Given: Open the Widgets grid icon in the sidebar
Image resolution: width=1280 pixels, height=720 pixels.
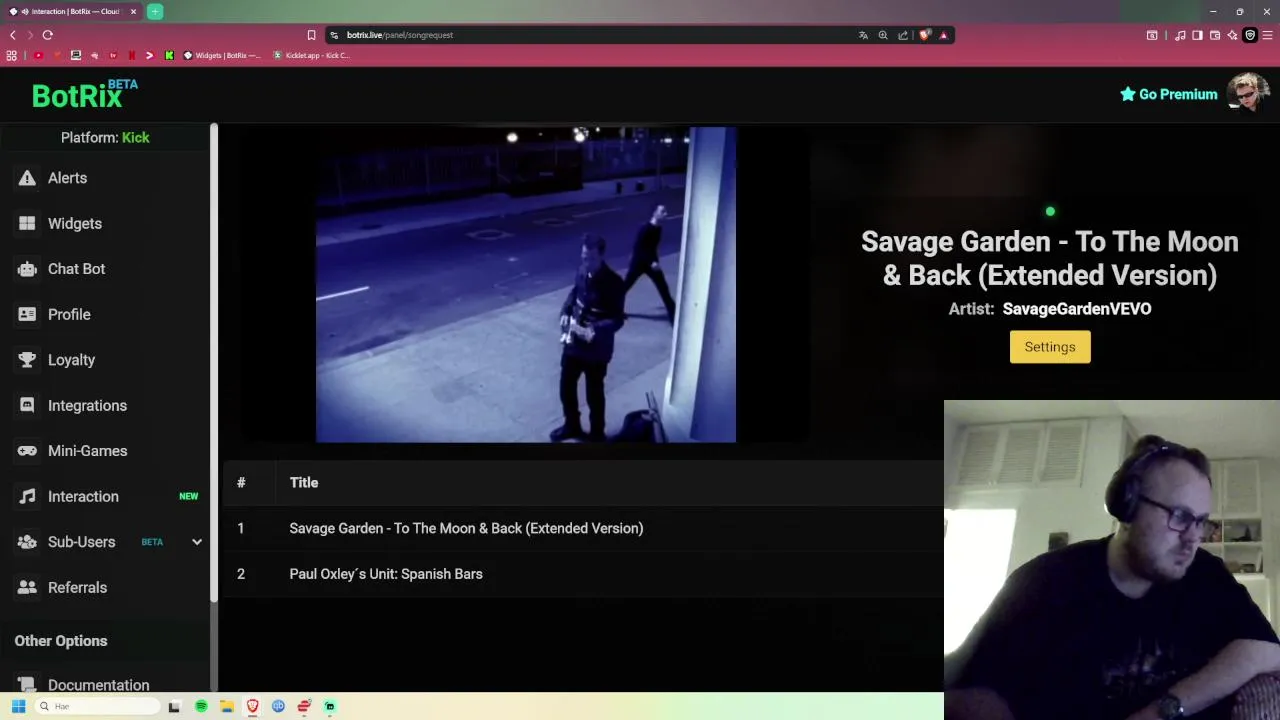Looking at the screenshot, I should [x=27, y=223].
